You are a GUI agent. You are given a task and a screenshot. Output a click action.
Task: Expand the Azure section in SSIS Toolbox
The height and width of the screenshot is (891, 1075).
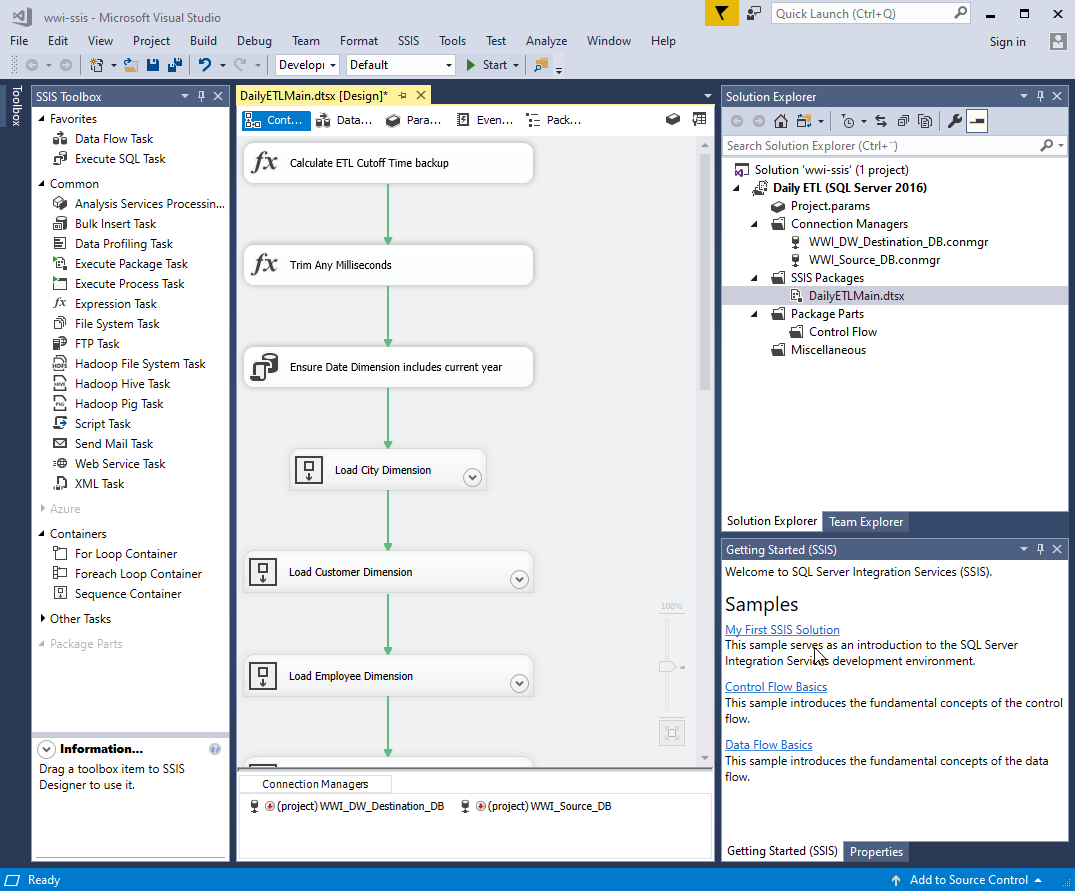pyautogui.click(x=43, y=509)
